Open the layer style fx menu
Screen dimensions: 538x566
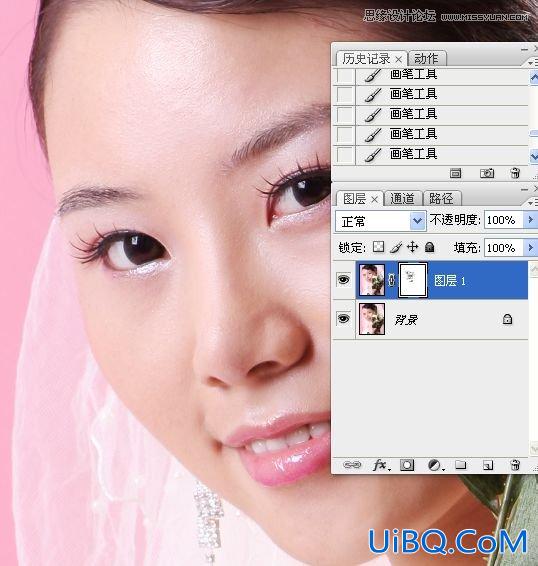click(x=381, y=465)
